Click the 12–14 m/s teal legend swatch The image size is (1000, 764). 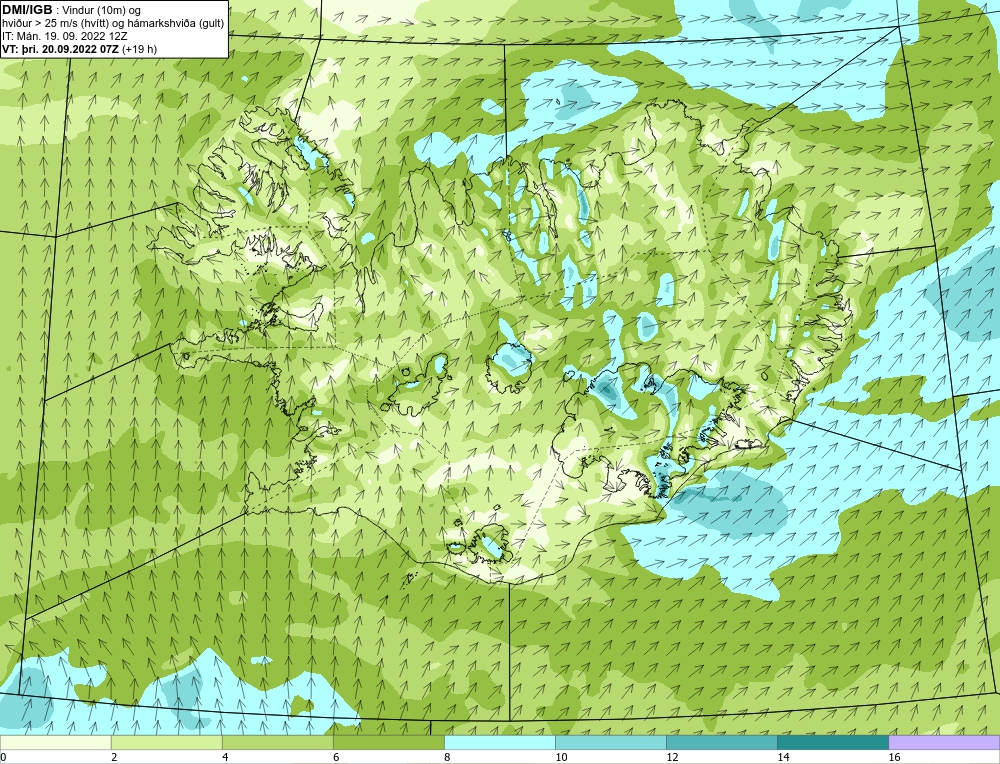[x=721, y=742]
